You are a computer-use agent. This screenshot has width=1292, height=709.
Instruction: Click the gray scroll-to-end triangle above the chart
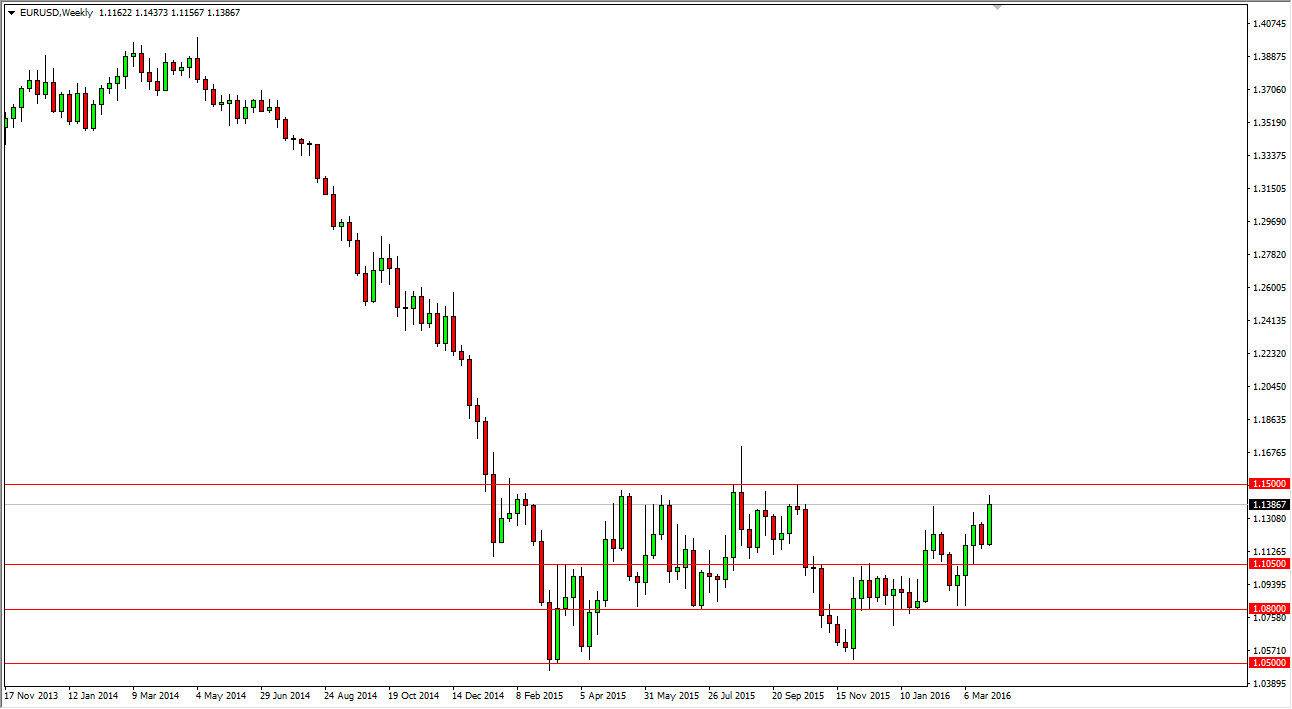coord(995,8)
